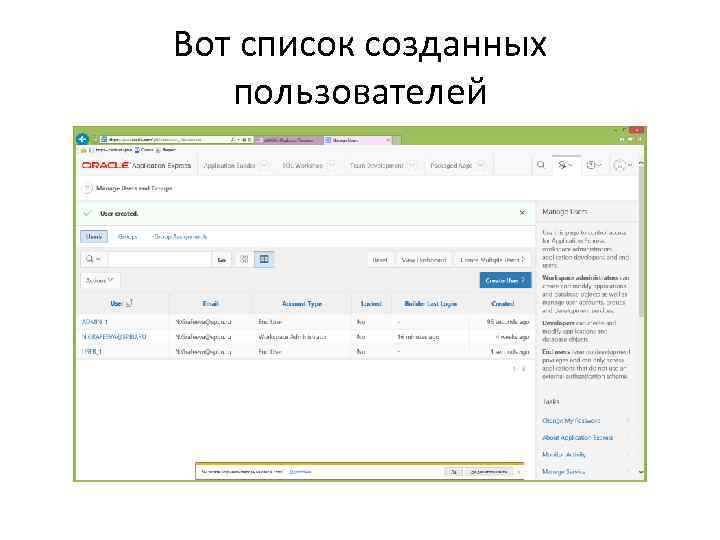Select the Users tab

coord(94,236)
